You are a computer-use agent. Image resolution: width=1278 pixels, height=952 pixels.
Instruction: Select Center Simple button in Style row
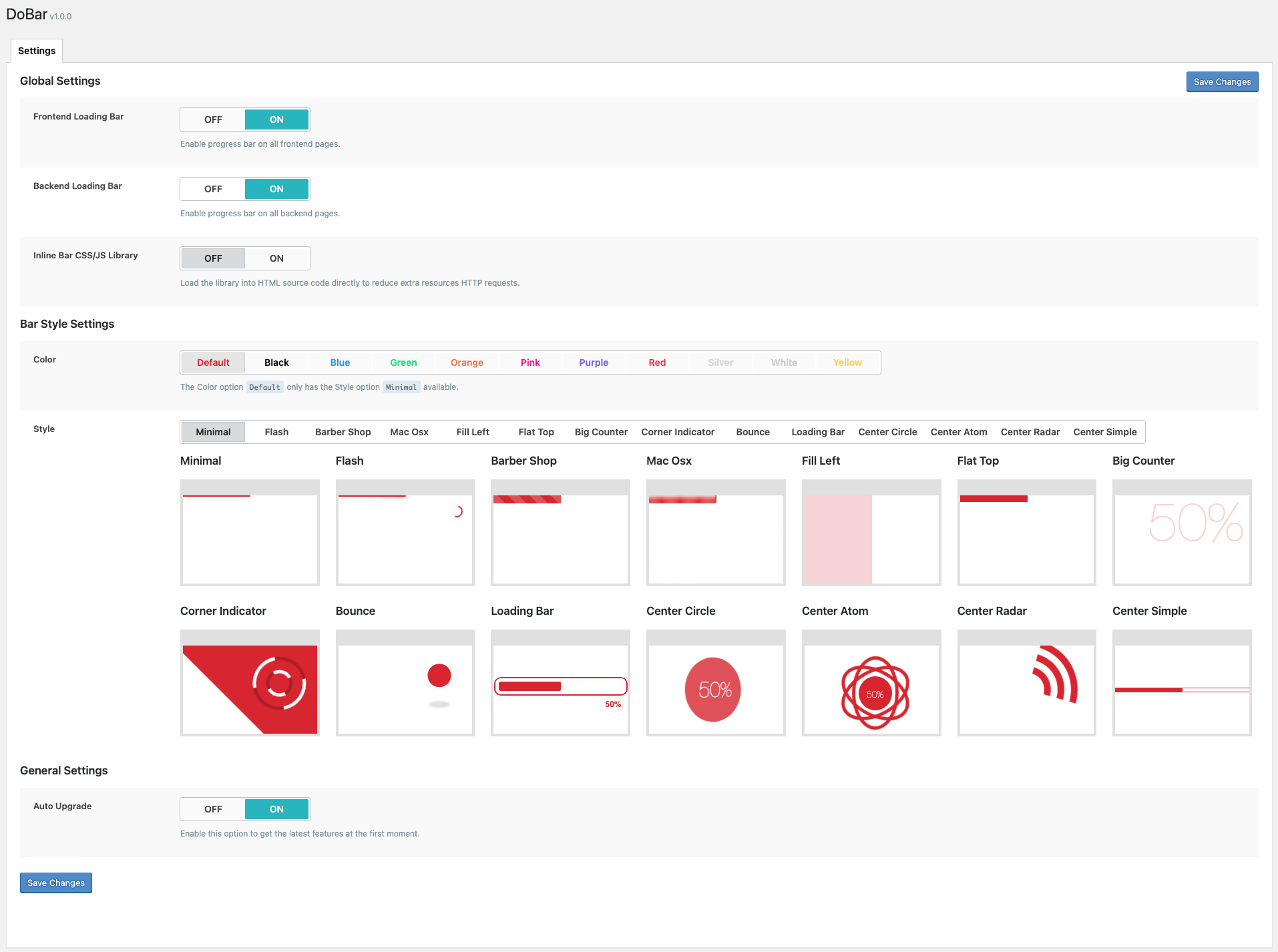point(1105,432)
